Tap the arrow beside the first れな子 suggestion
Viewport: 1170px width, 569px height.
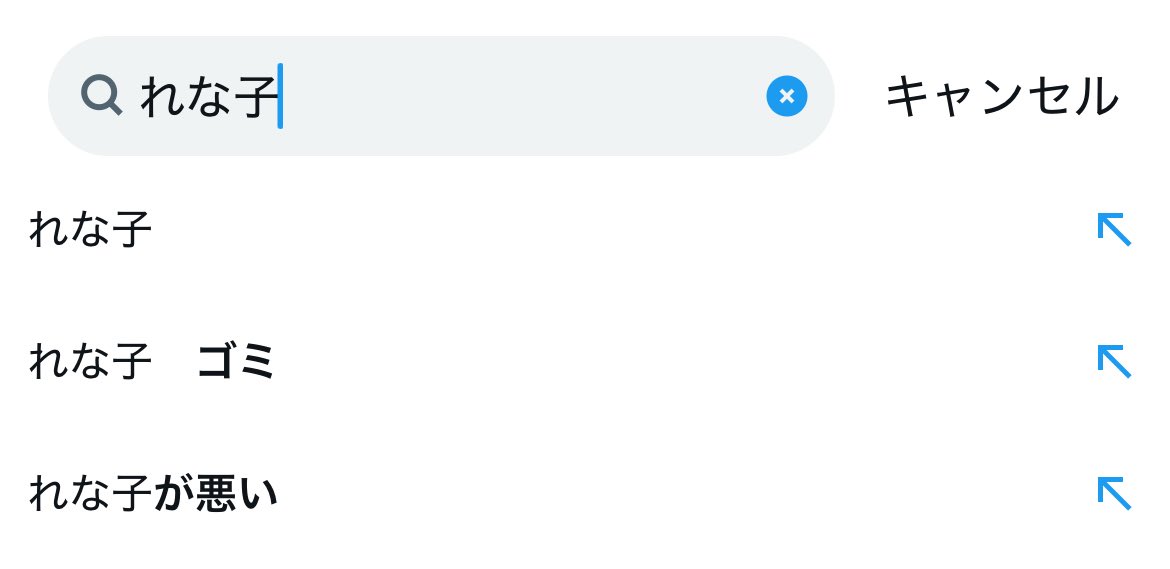click(1113, 229)
